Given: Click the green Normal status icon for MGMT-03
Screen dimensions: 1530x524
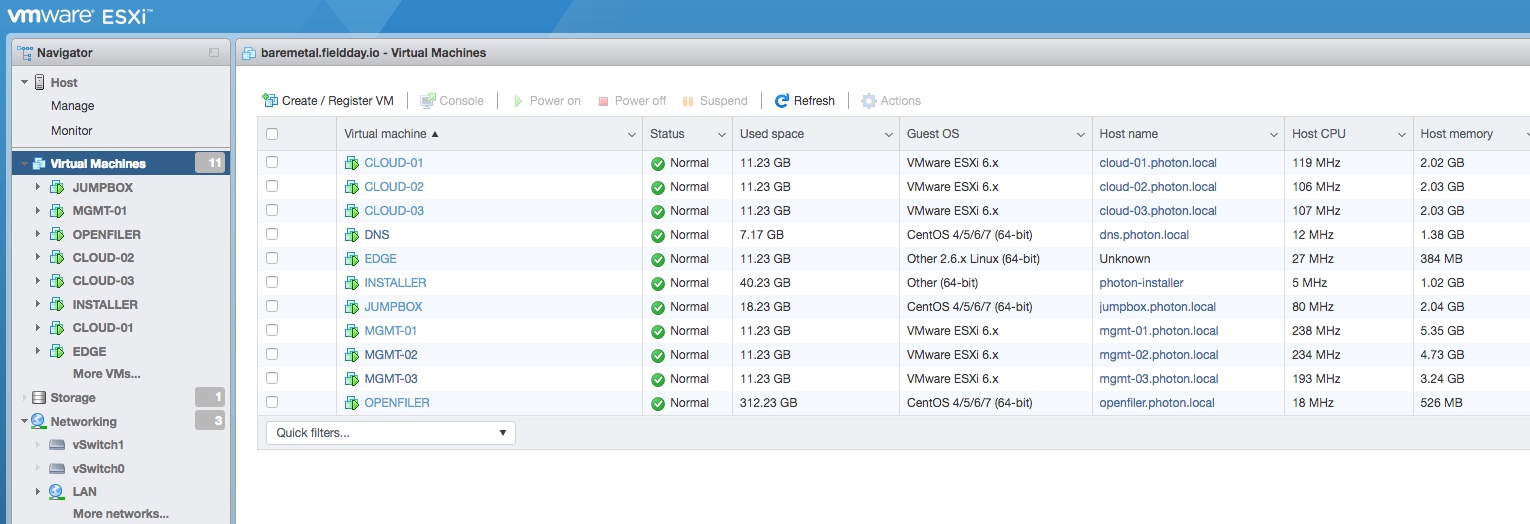Looking at the screenshot, I should coord(658,379).
